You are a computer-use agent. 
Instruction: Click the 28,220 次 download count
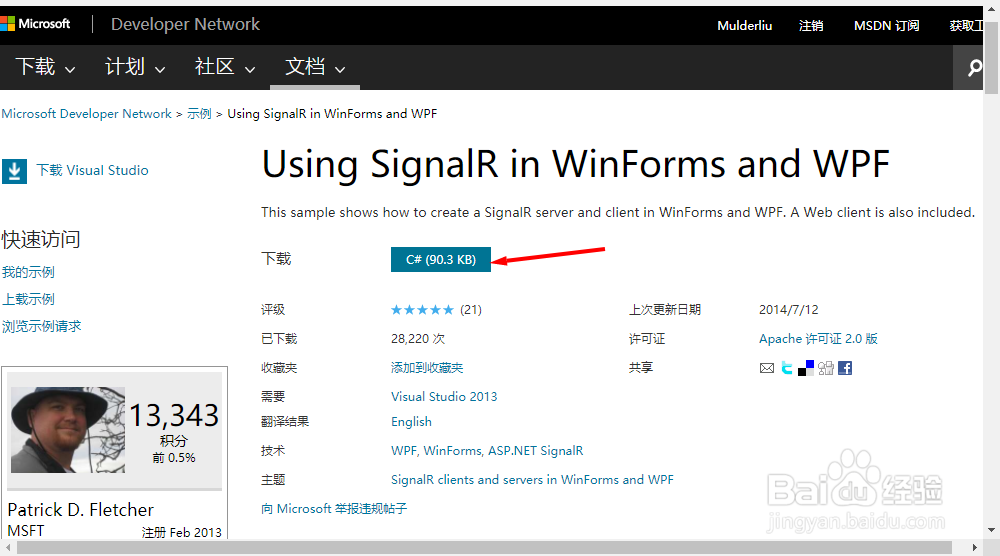[x=418, y=339]
